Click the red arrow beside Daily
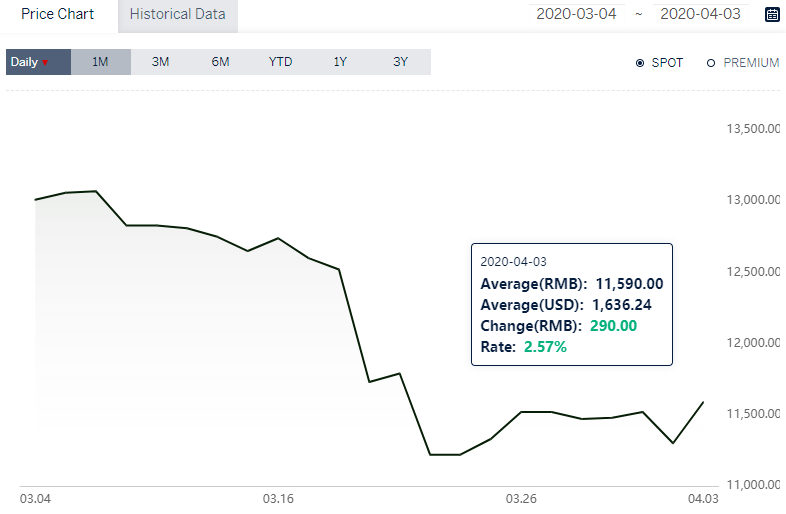Image resolution: width=786 pixels, height=514 pixels. [x=45, y=63]
